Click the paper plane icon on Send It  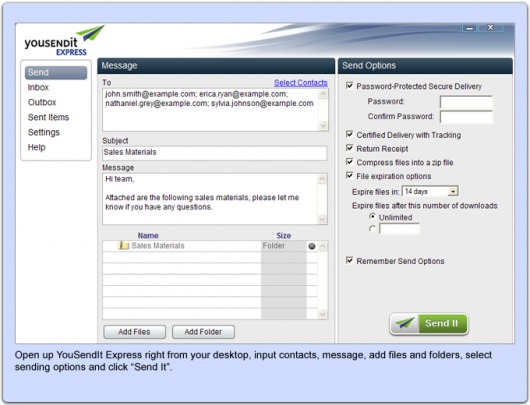coord(405,323)
